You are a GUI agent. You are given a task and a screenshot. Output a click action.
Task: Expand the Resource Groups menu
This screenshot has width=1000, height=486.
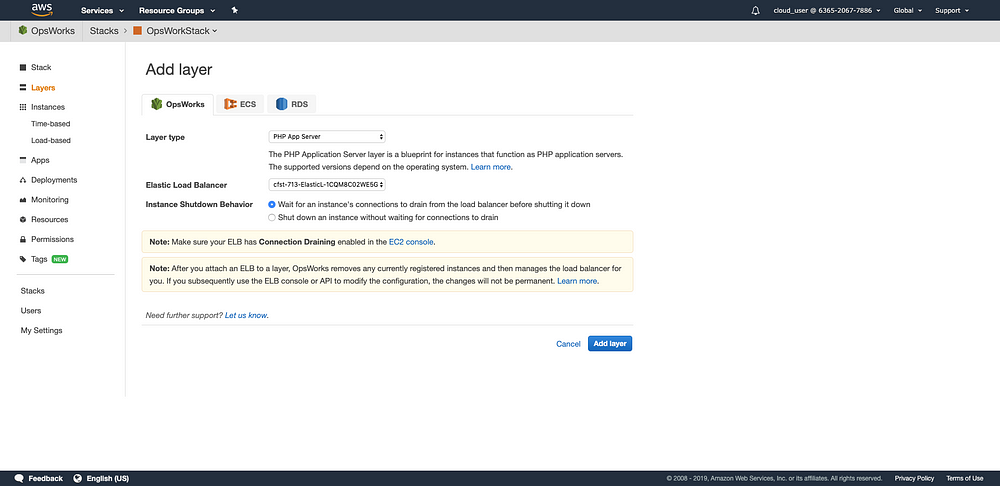(x=177, y=10)
